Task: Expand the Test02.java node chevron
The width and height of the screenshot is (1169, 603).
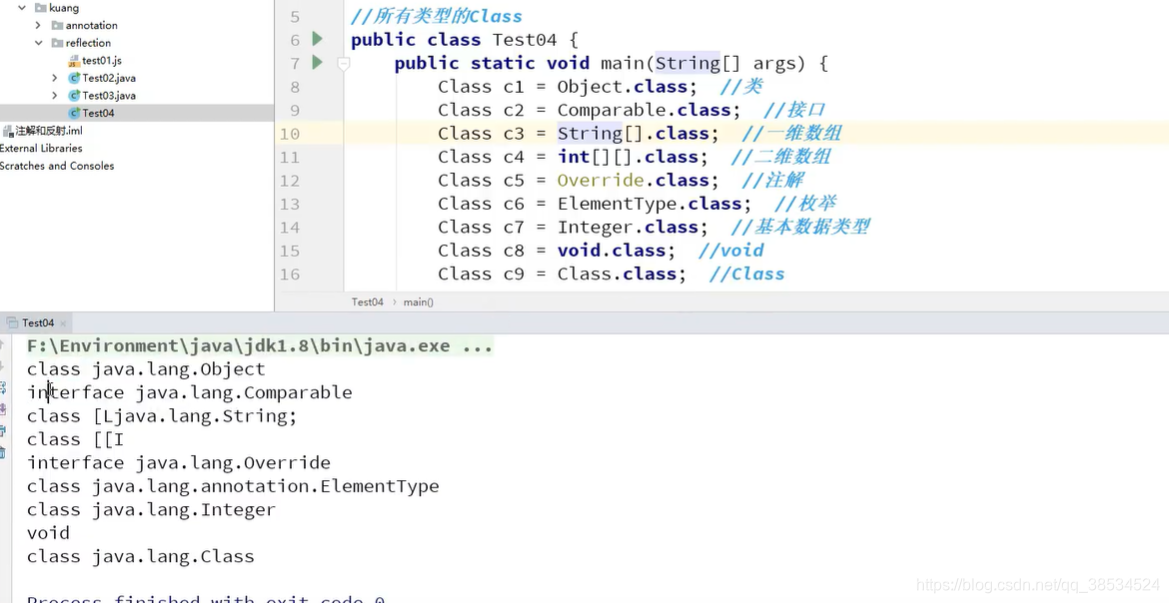Action: [54, 78]
